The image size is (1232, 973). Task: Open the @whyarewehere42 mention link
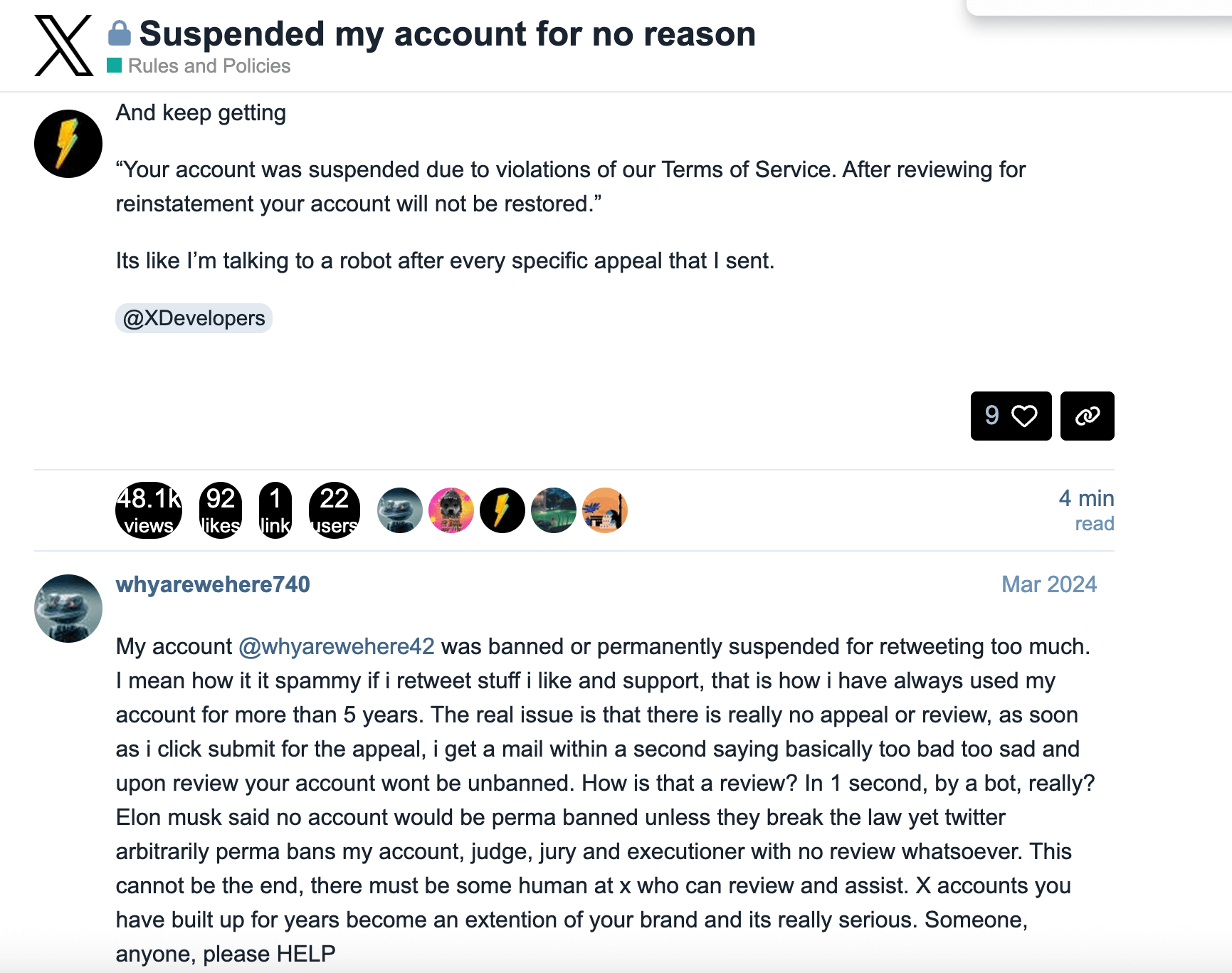(337, 646)
